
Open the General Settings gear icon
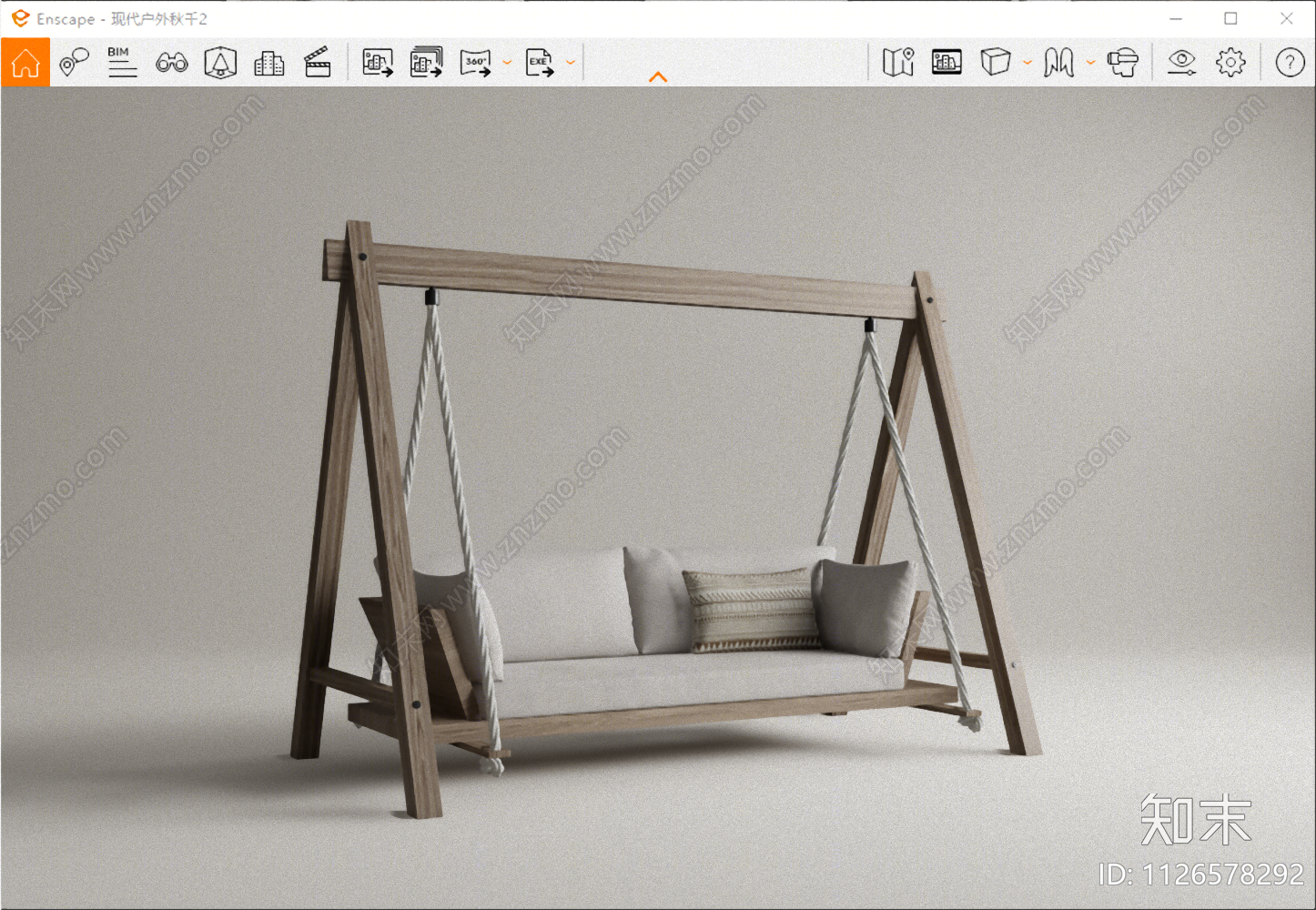click(x=1230, y=62)
